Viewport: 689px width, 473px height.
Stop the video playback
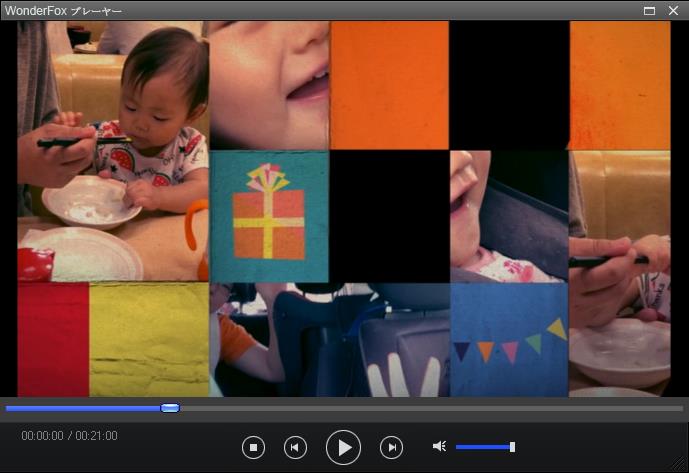pyautogui.click(x=254, y=448)
